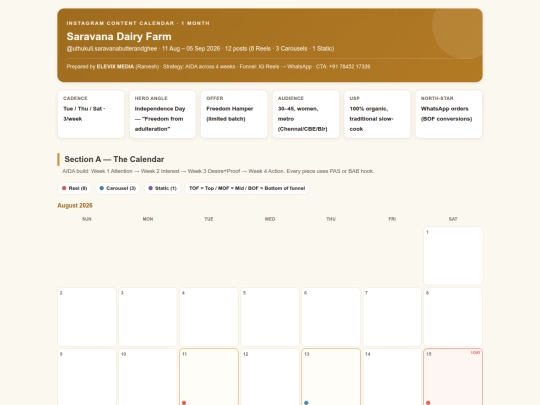Select the Static (1) legend chip

point(162,188)
